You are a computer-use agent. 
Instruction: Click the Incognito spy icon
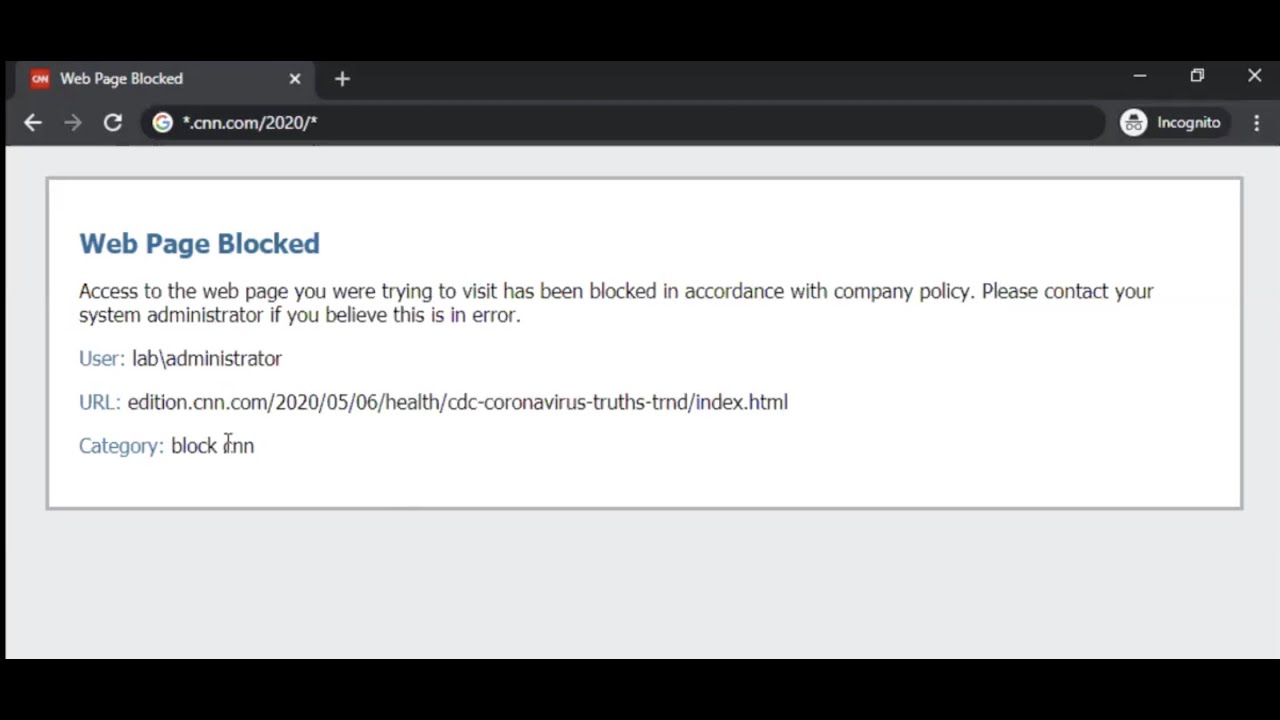1133,123
